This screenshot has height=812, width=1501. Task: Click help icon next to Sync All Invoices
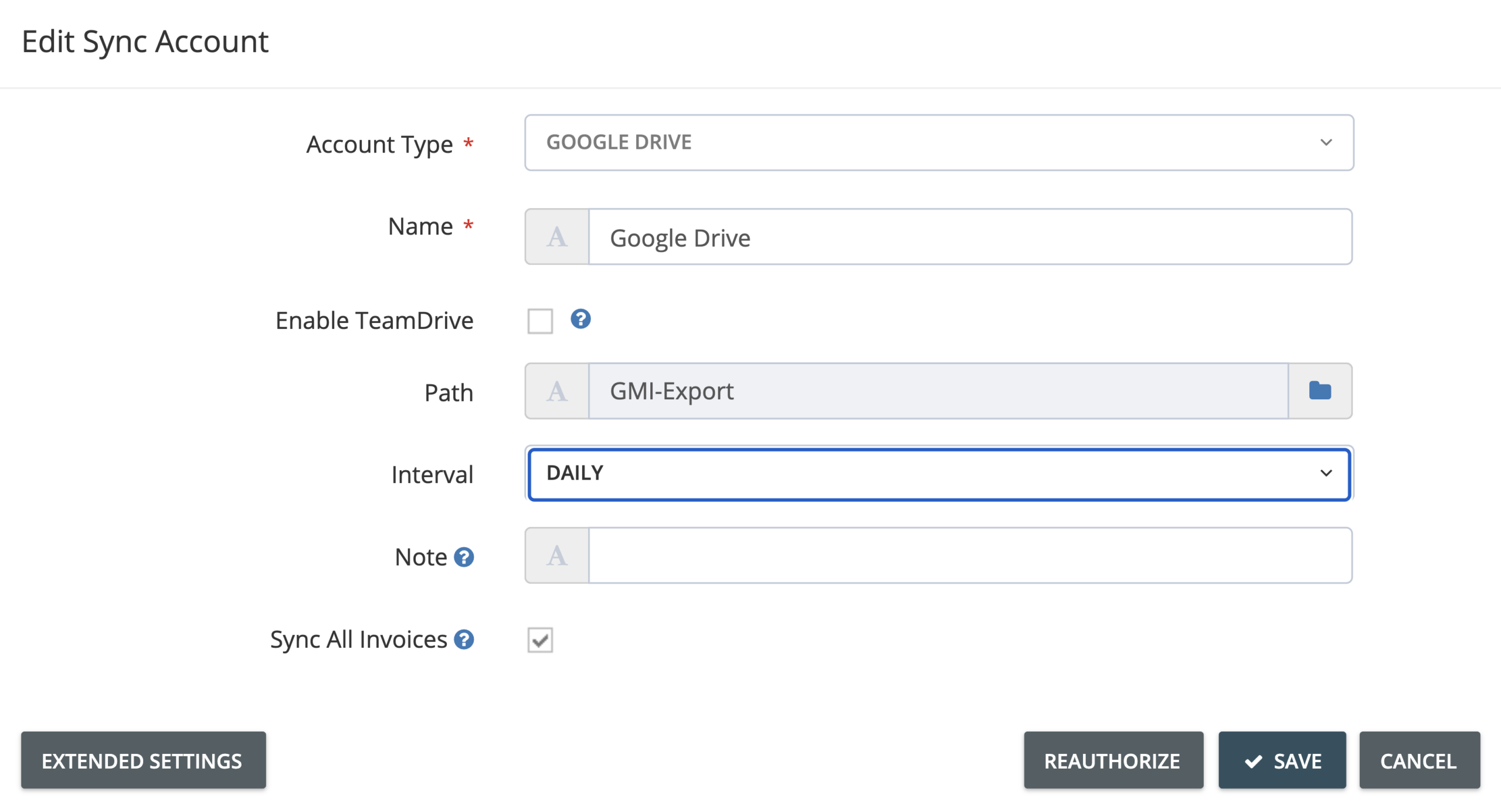point(464,640)
